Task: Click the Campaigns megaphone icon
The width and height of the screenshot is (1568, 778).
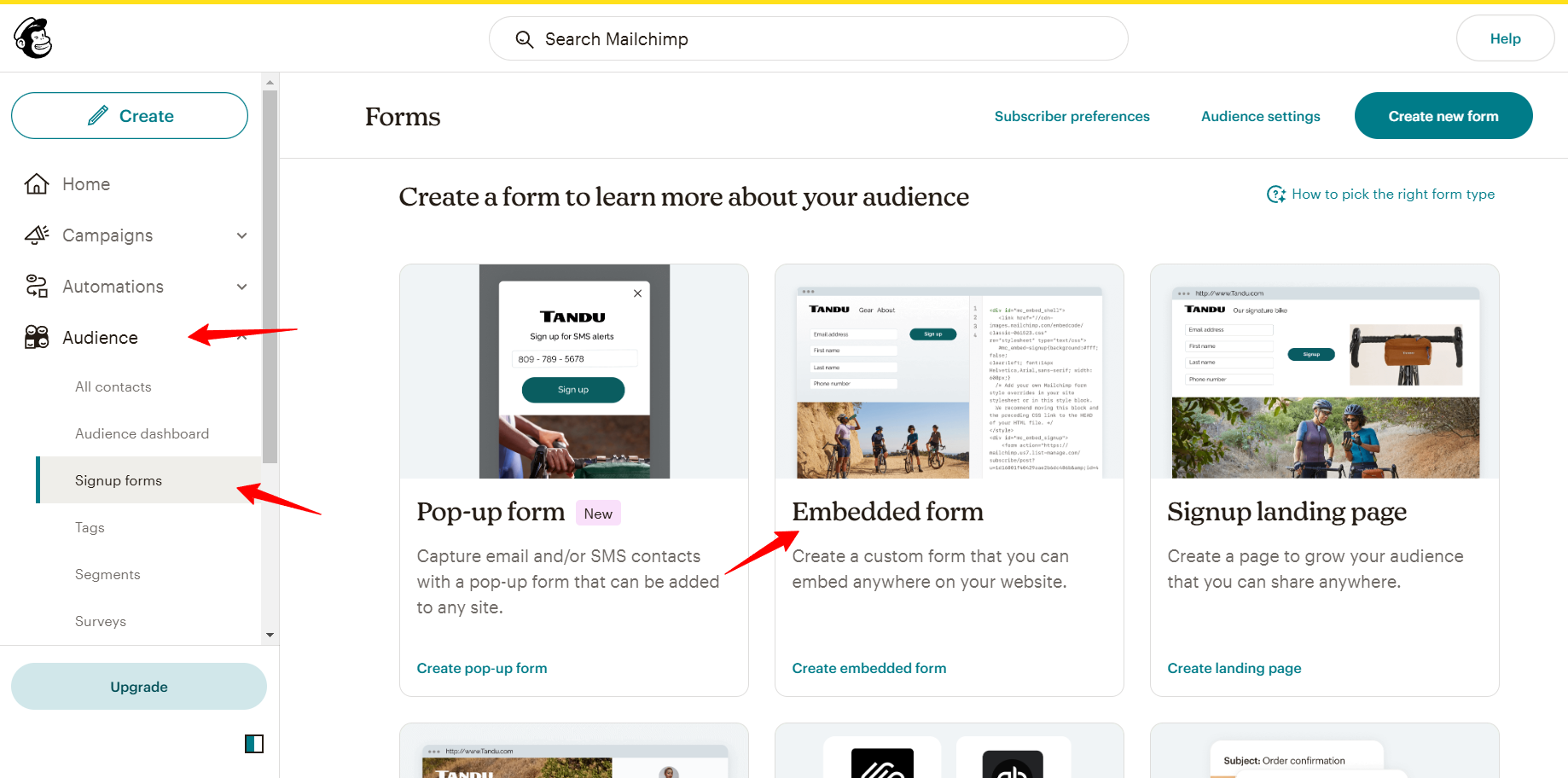Action: (x=37, y=235)
